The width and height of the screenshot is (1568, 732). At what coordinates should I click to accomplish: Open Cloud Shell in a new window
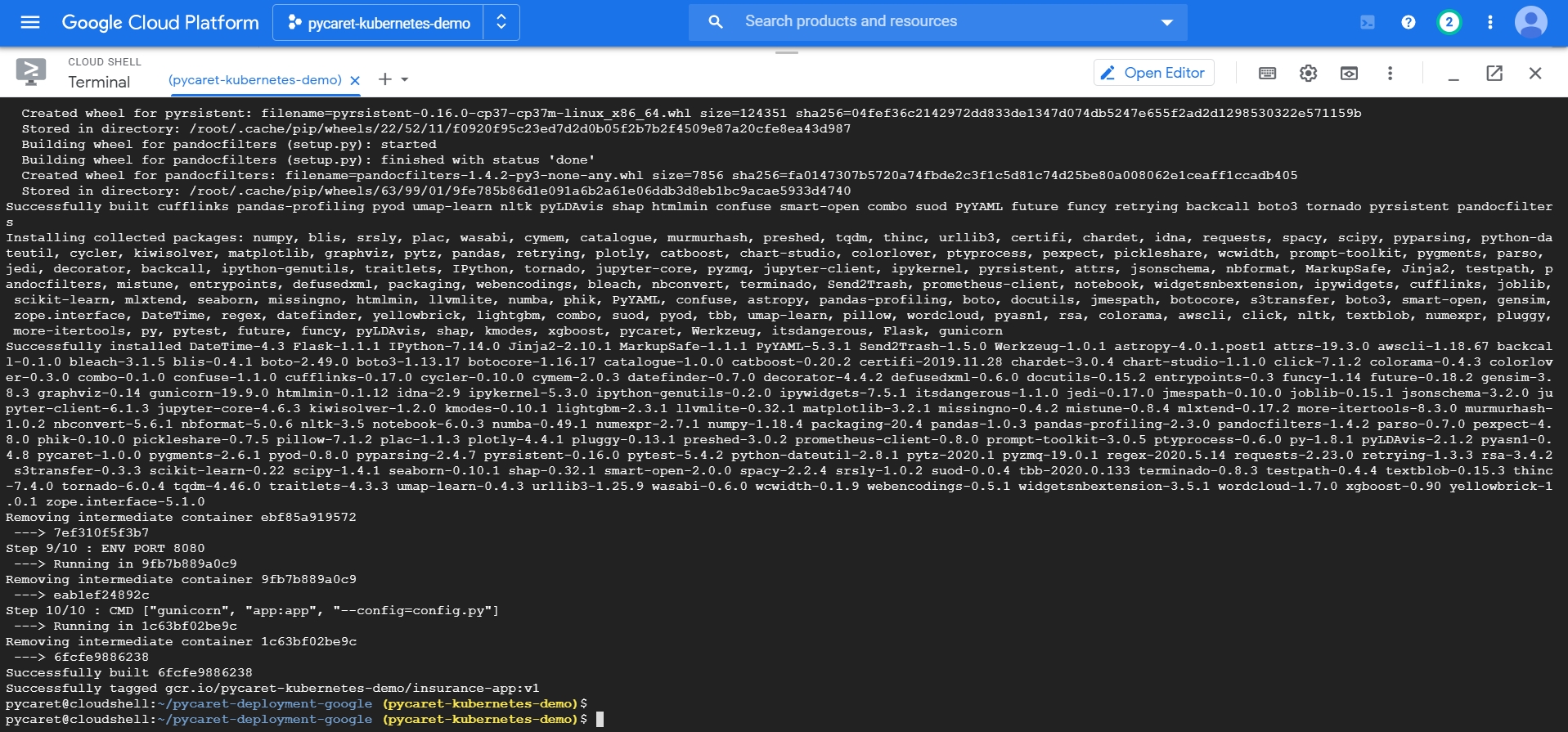click(x=1494, y=74)
